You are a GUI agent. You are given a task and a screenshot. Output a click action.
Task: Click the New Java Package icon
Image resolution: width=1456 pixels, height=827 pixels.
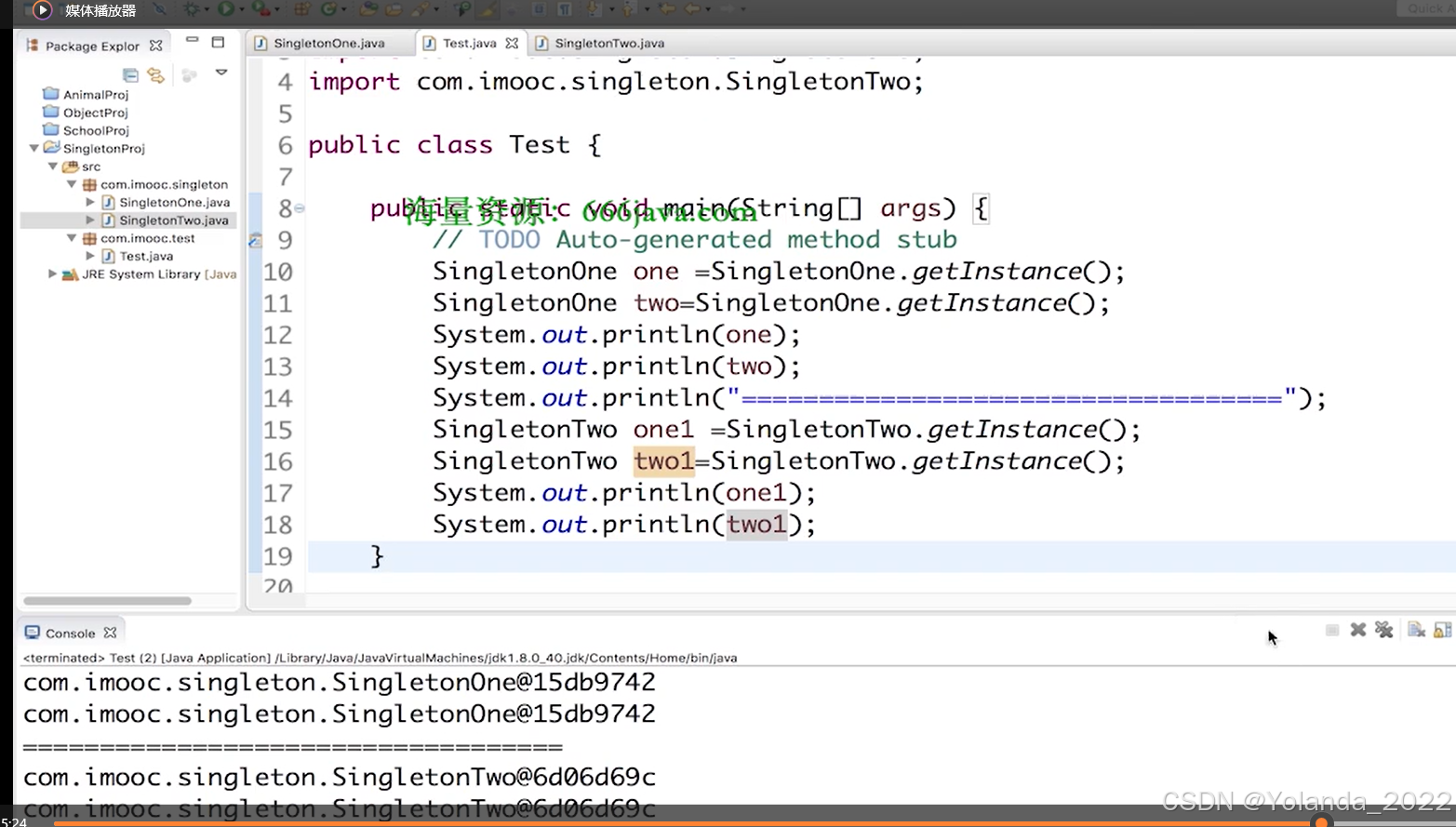pos(301,8)
